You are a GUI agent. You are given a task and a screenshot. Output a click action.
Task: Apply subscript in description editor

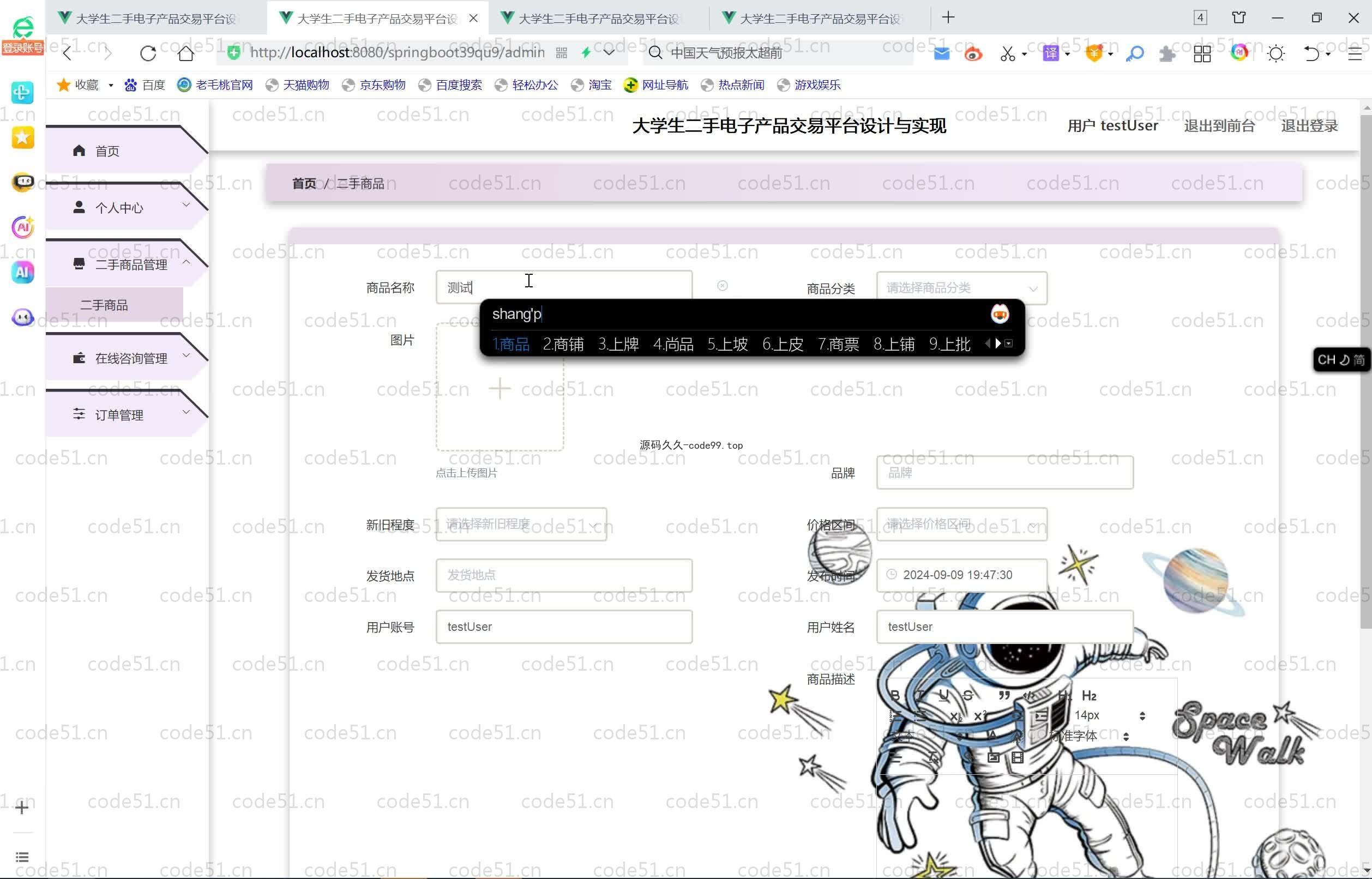coord(956,716)
